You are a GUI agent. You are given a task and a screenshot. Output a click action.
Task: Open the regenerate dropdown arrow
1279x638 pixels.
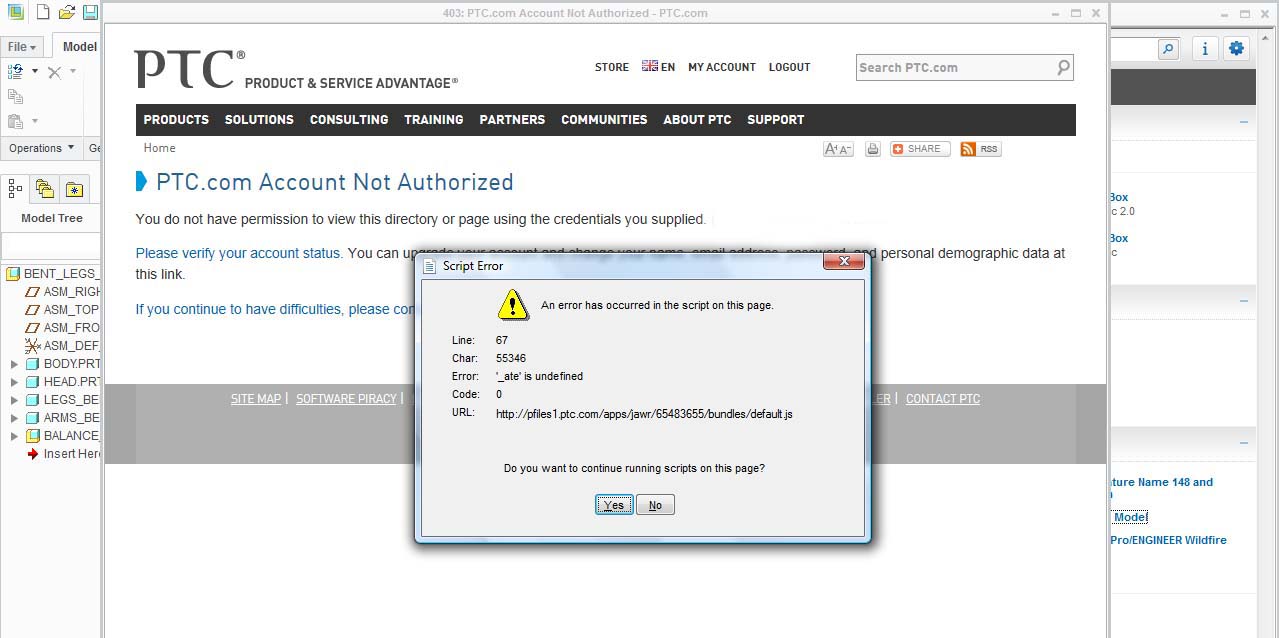point(35,71)
